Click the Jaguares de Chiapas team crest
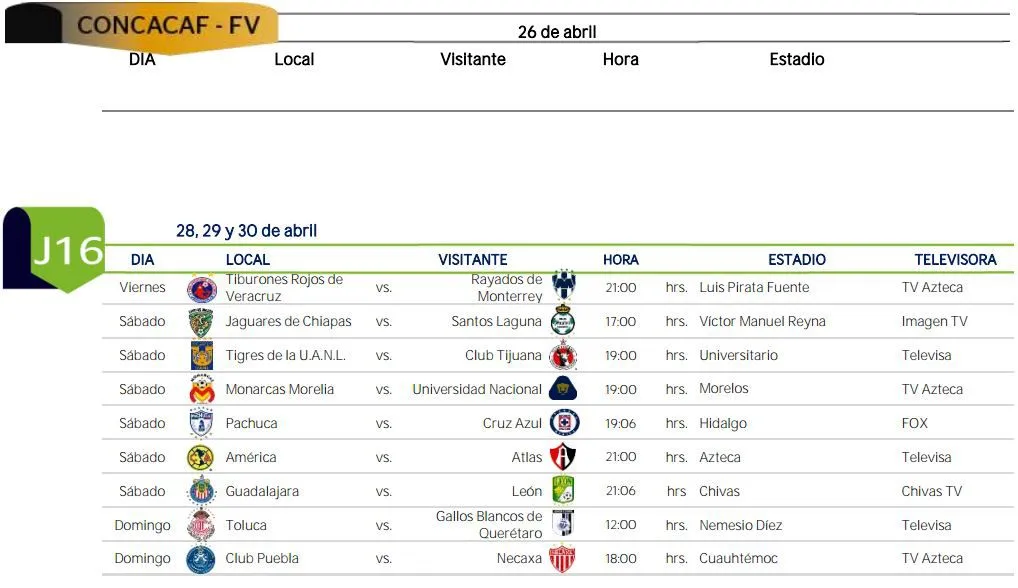The width and height of the screenshot is (1018, 588). pos(202,322)
